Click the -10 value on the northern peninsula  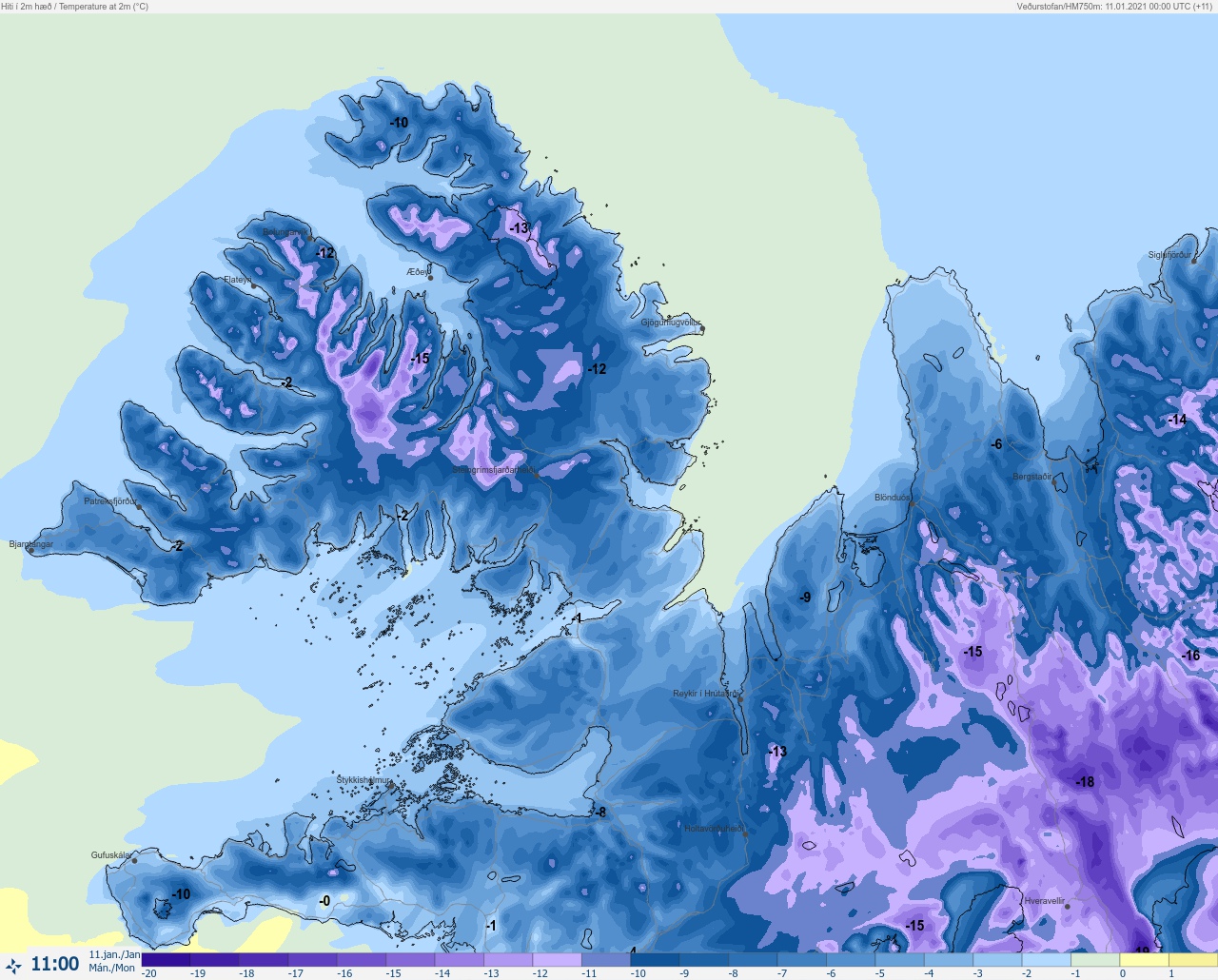point(399,123)
